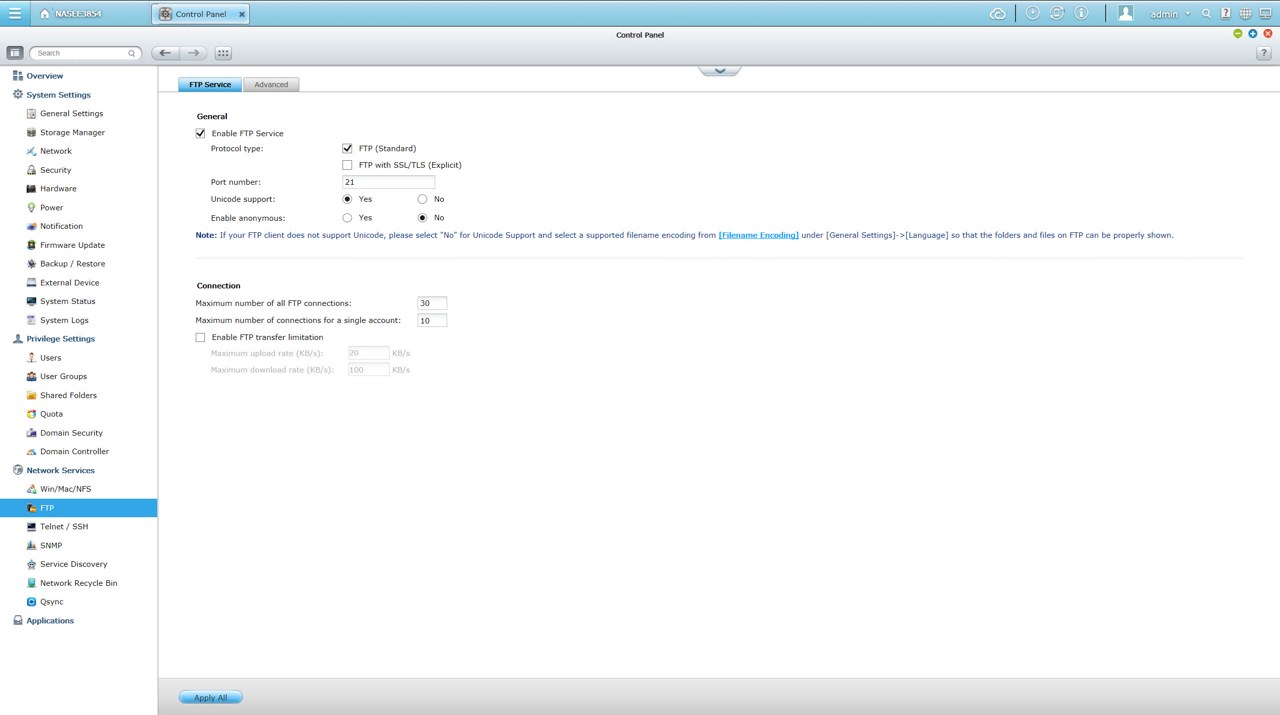Open Notification settings
Viewport: 1280px width, 715px height.
pos(61,226)
